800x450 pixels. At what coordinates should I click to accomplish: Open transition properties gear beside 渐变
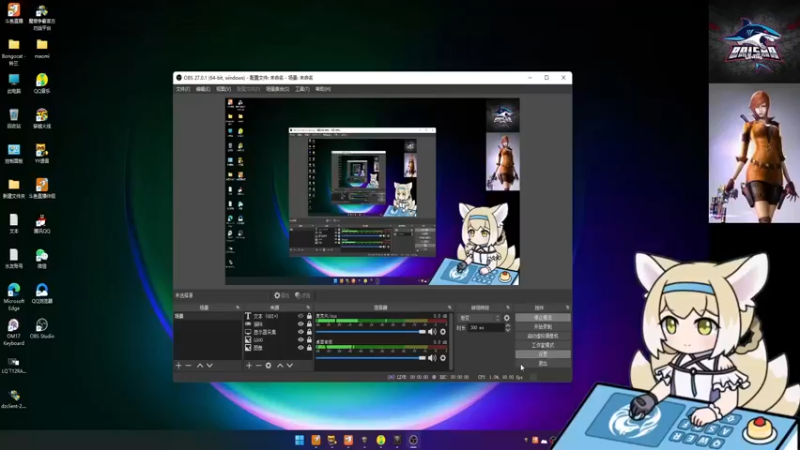coord(507,318)
